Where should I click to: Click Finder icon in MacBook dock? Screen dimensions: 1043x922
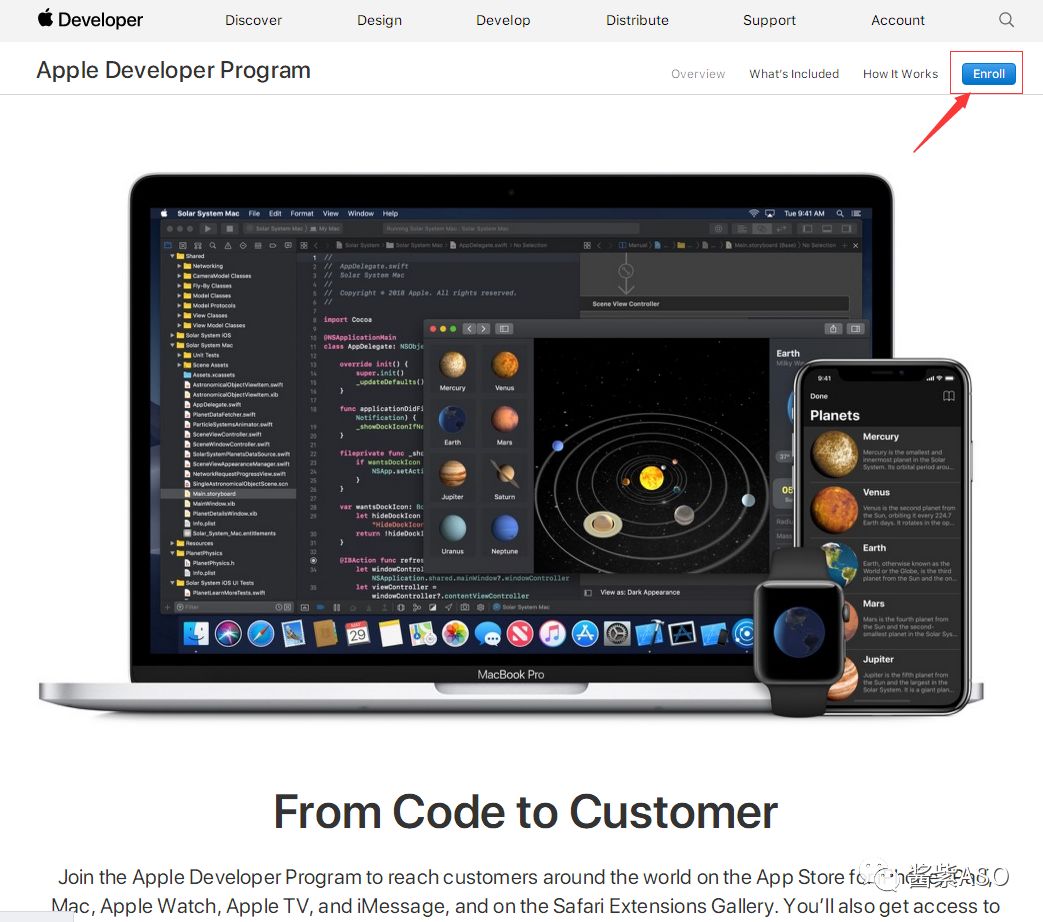(196, 633)
